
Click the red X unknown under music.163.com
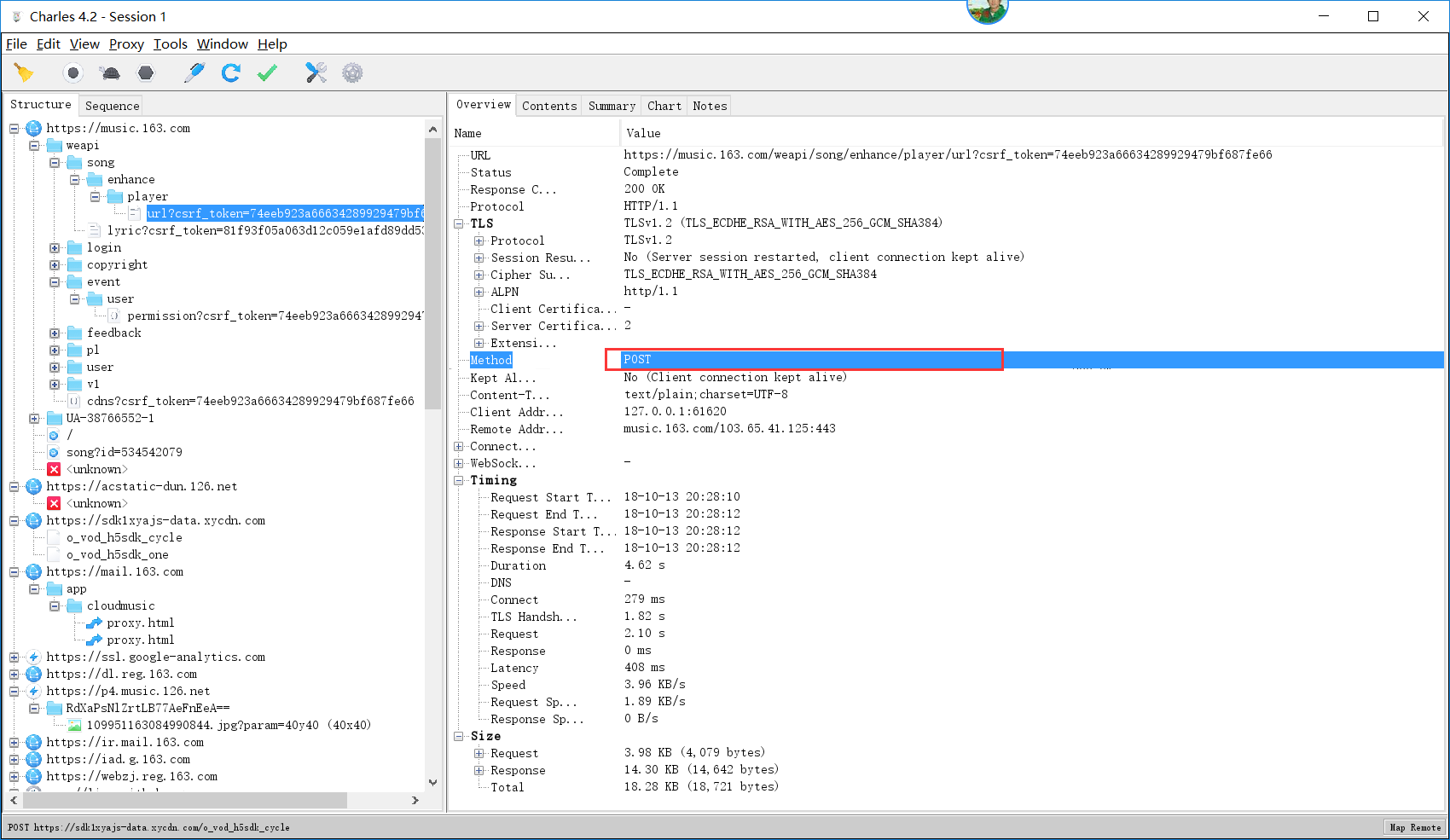pos(54,470)
